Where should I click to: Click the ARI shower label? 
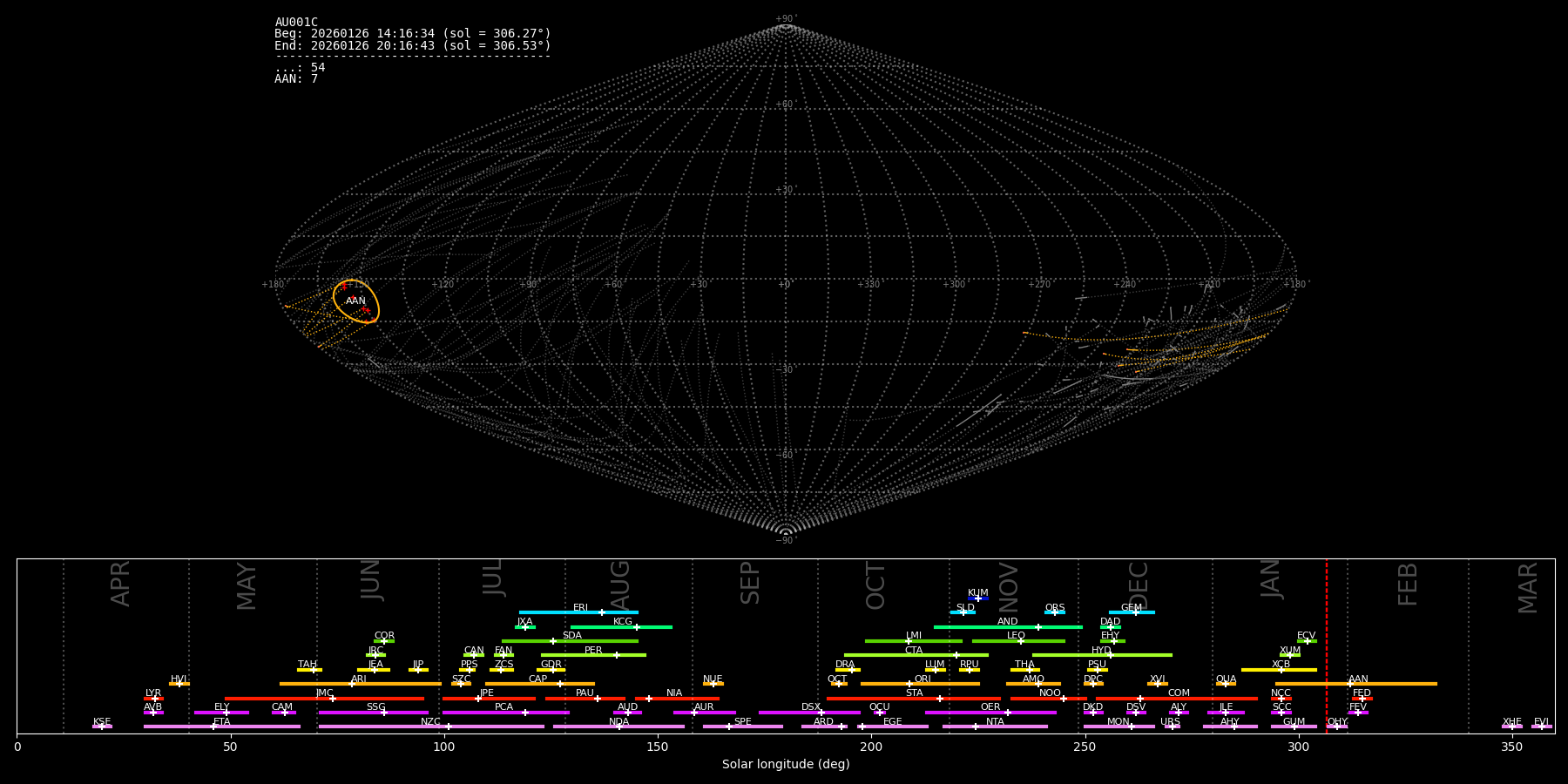pos(359,679)
